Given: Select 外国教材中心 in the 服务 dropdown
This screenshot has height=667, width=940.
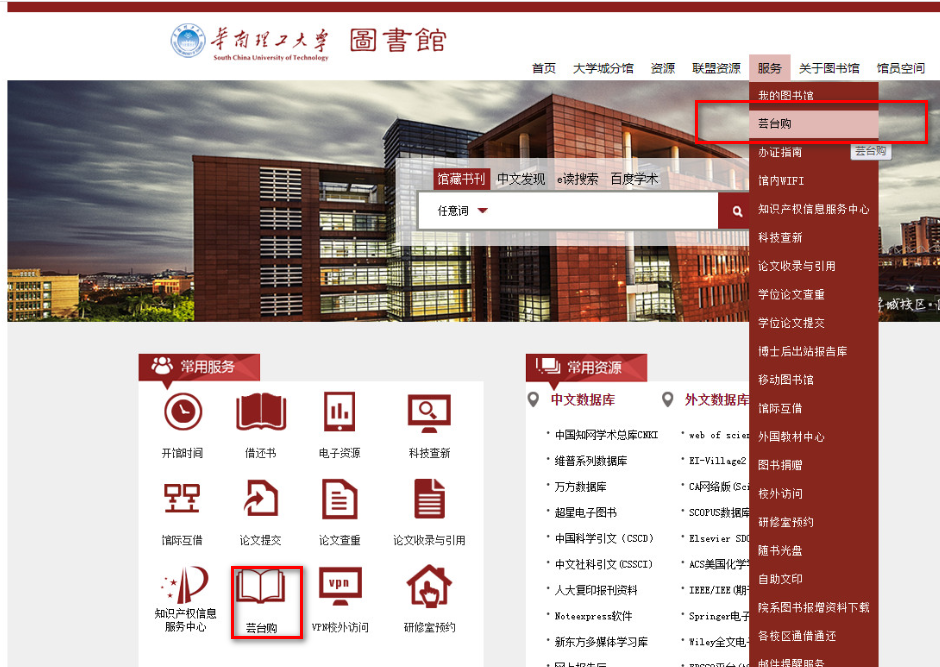Looking at the screenshot, I should [x=814, y=437].
